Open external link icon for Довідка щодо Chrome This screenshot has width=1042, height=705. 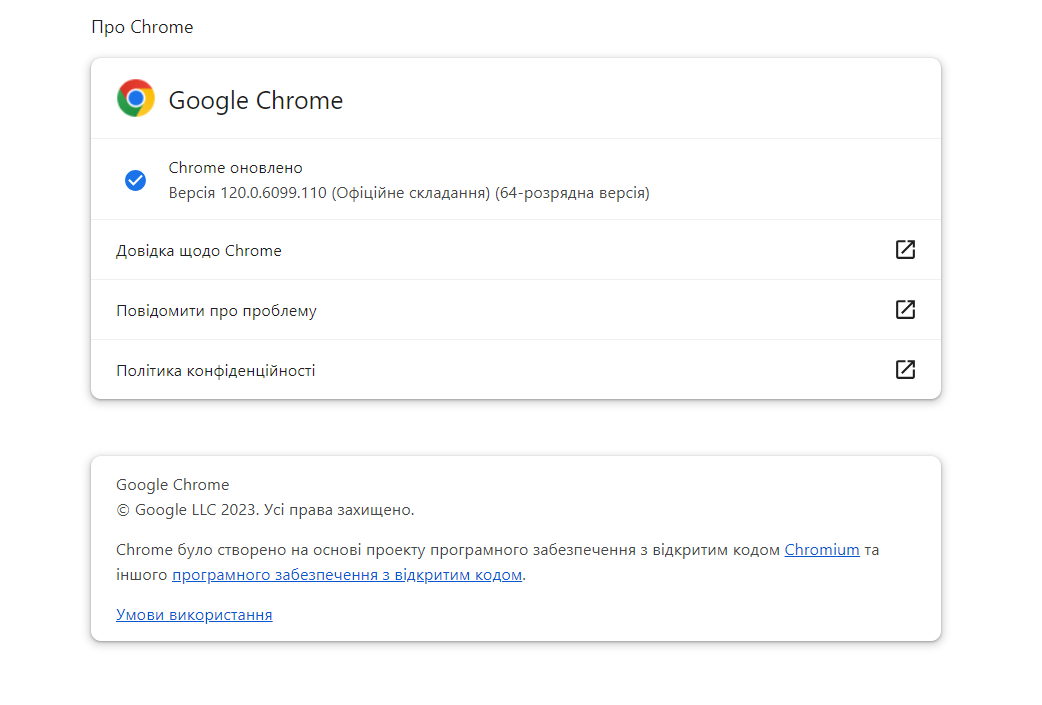click(905, 250)
